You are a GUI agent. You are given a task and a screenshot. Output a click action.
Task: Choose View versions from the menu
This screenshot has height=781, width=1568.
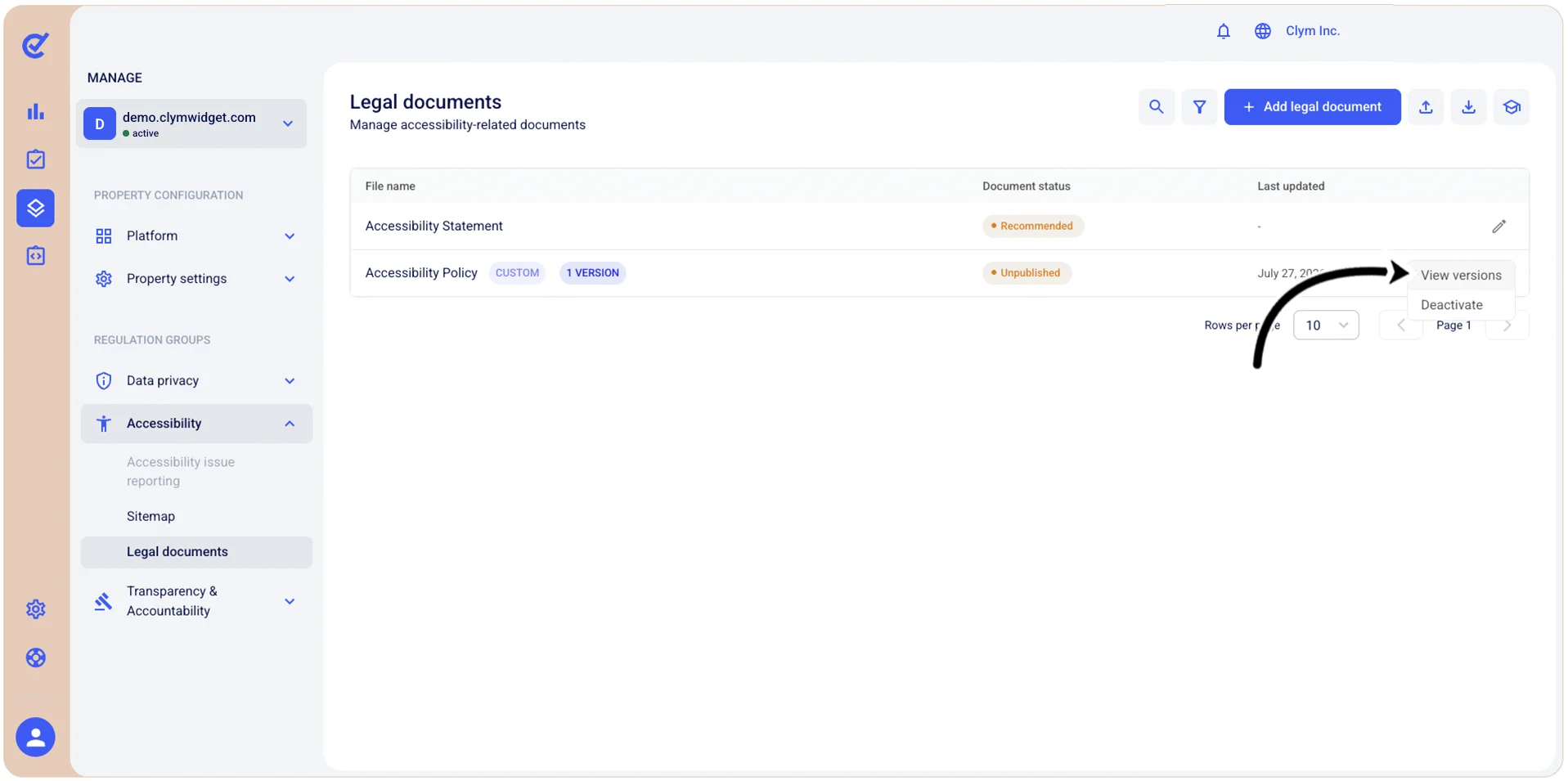[1461, 276]
